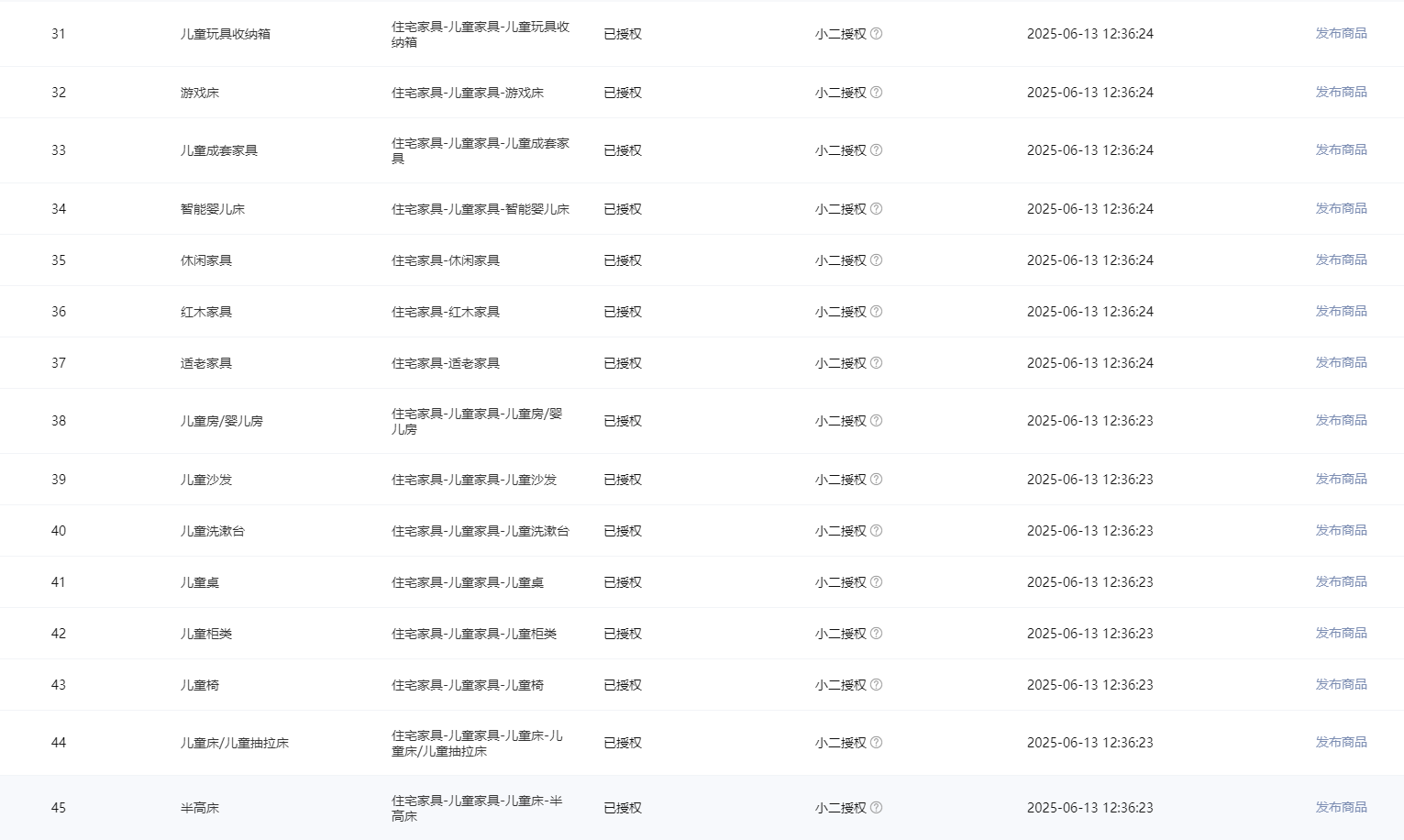The image size is (1404, 840).
Task: Click help icon beside 小二授权 in row 33
Action: point(876,150)
